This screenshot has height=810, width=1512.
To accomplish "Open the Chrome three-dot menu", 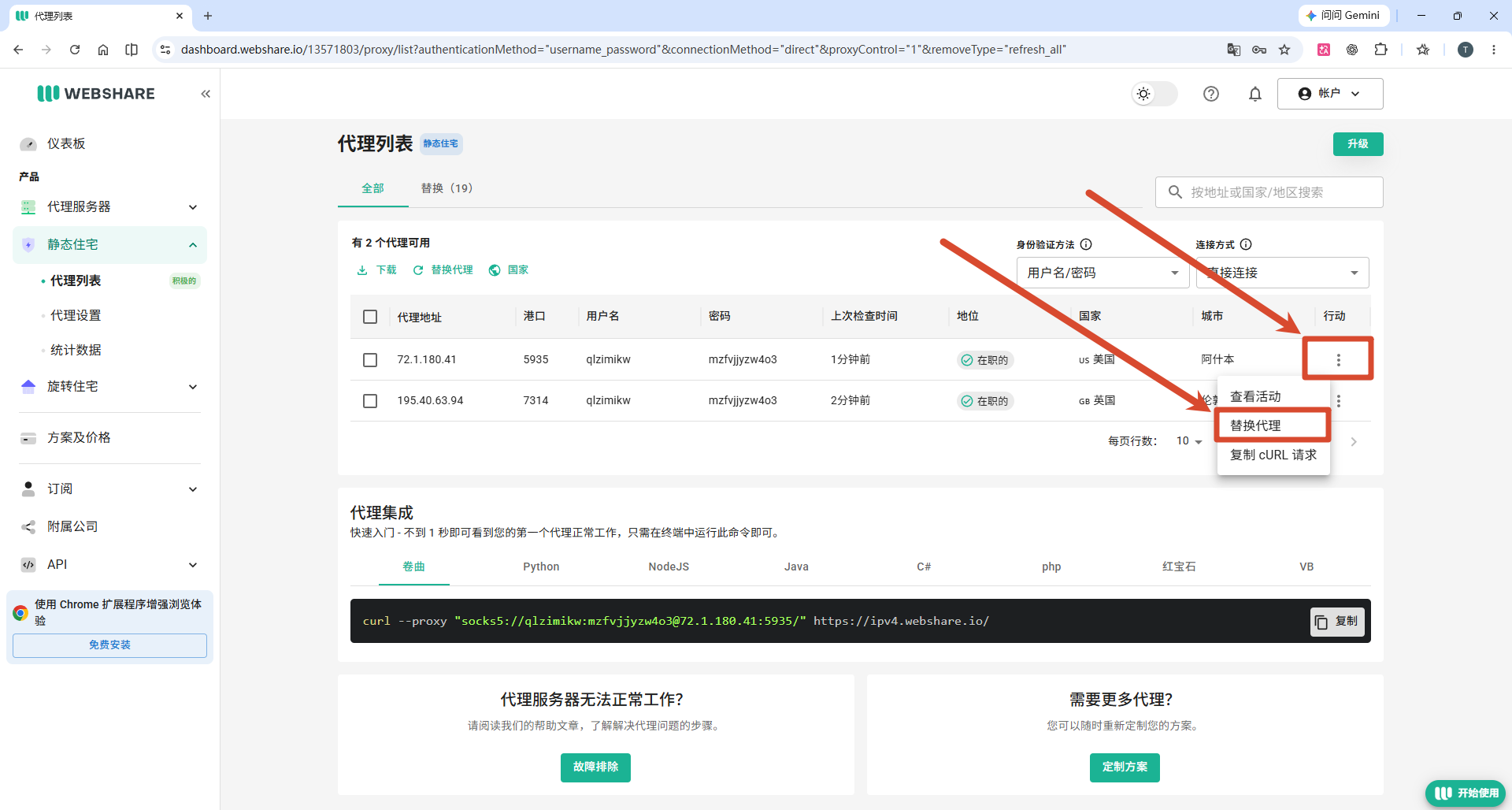I will (x=1494, y=50).
